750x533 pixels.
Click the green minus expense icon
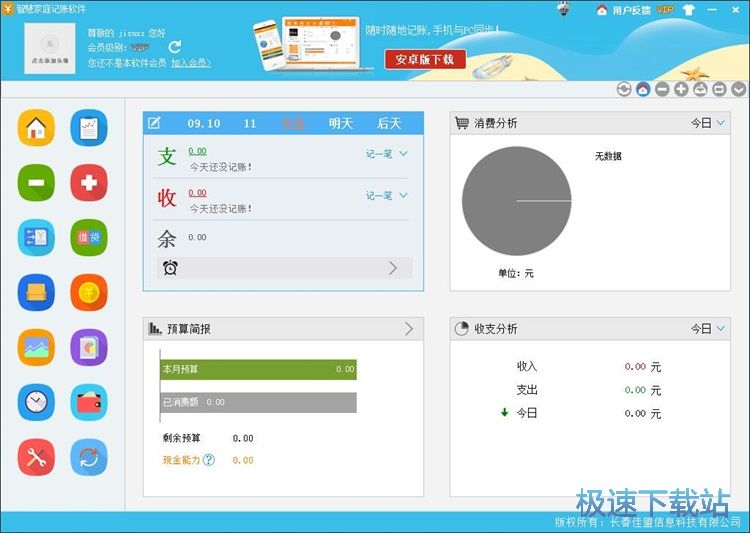pyautogui.click(x=36, y=183)
